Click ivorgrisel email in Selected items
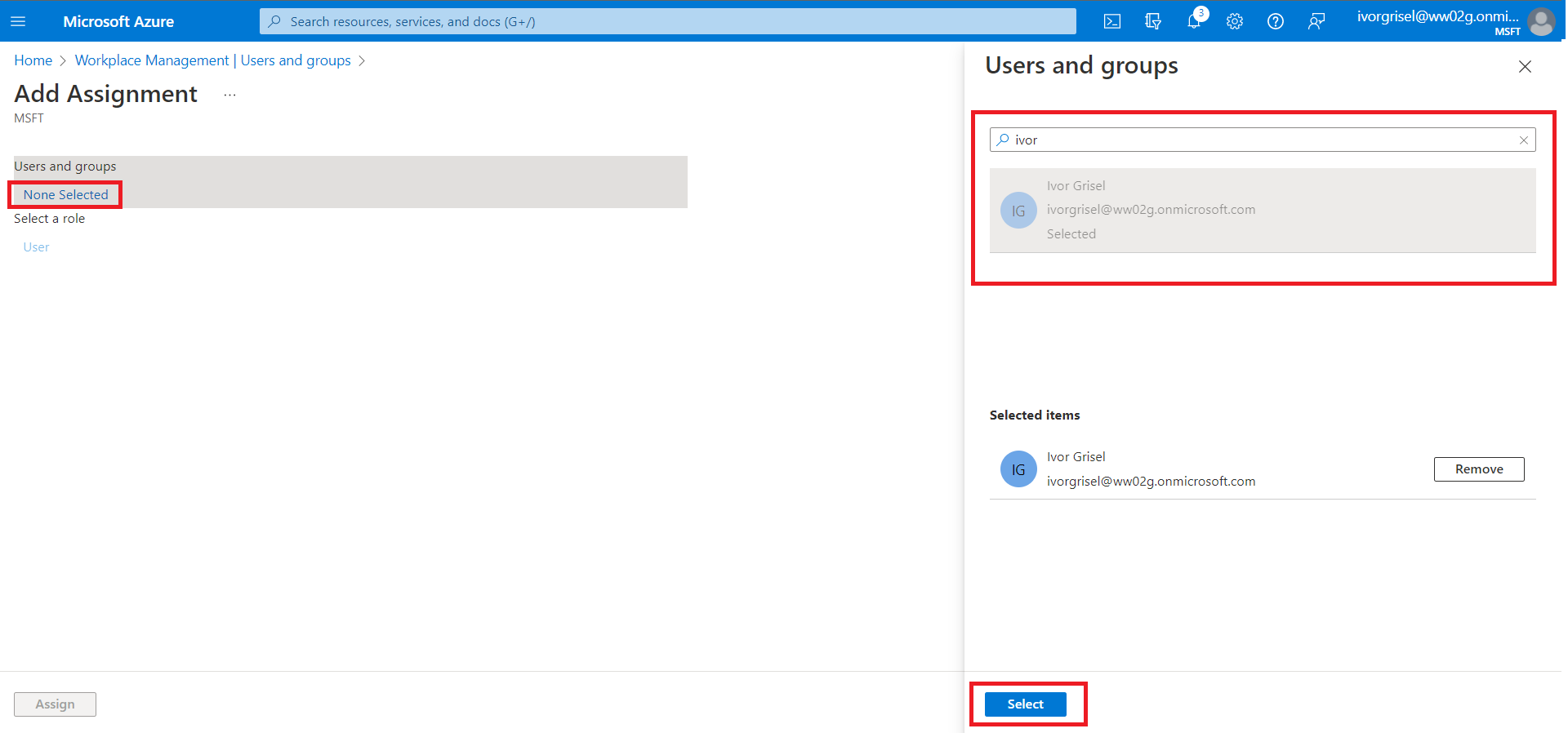Image resolution: width=1568 pixels, height=733 pixels. pyautogui.click(x=1151, y=481)
